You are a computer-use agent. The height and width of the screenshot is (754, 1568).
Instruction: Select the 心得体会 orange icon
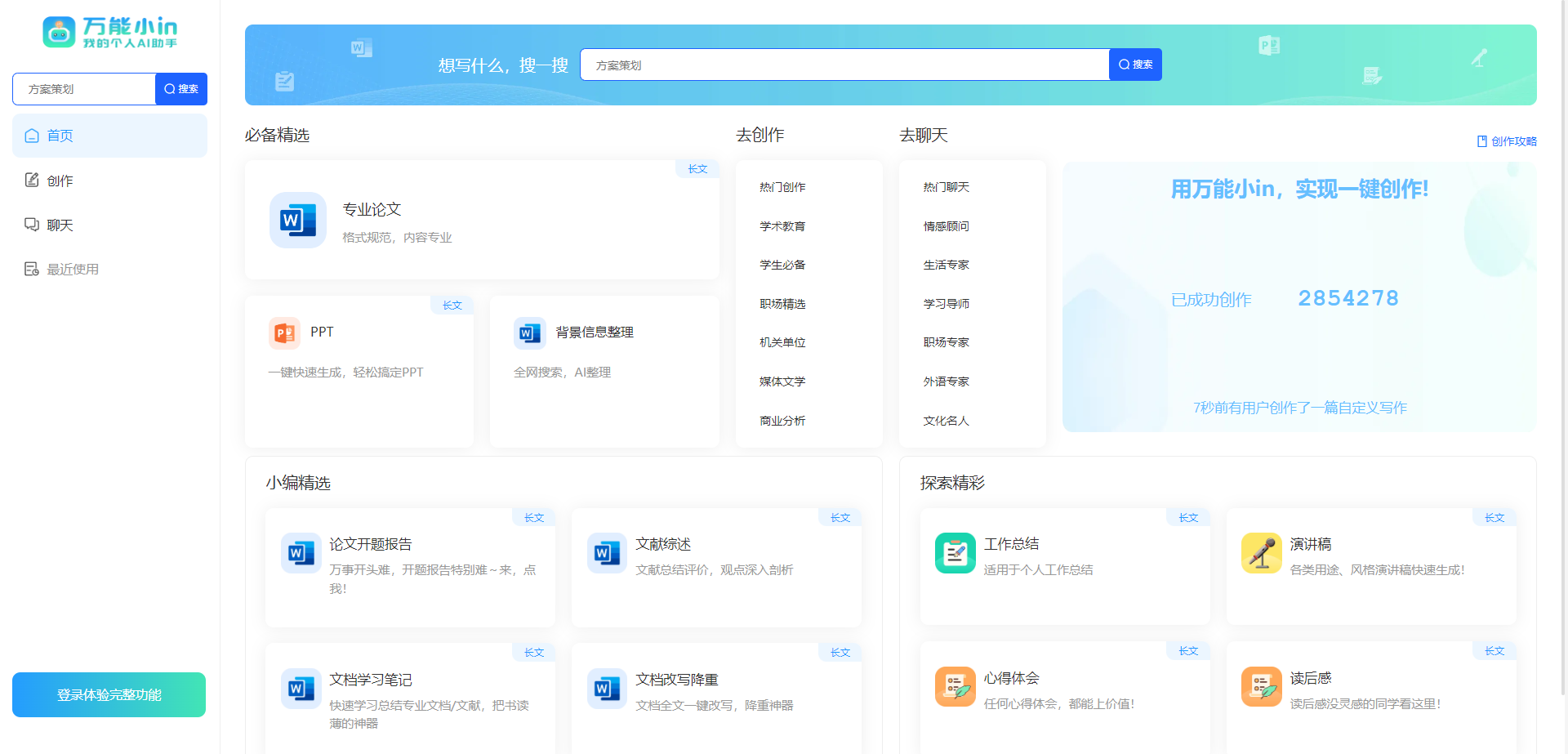pyautogui.click(x=955, y=686)
